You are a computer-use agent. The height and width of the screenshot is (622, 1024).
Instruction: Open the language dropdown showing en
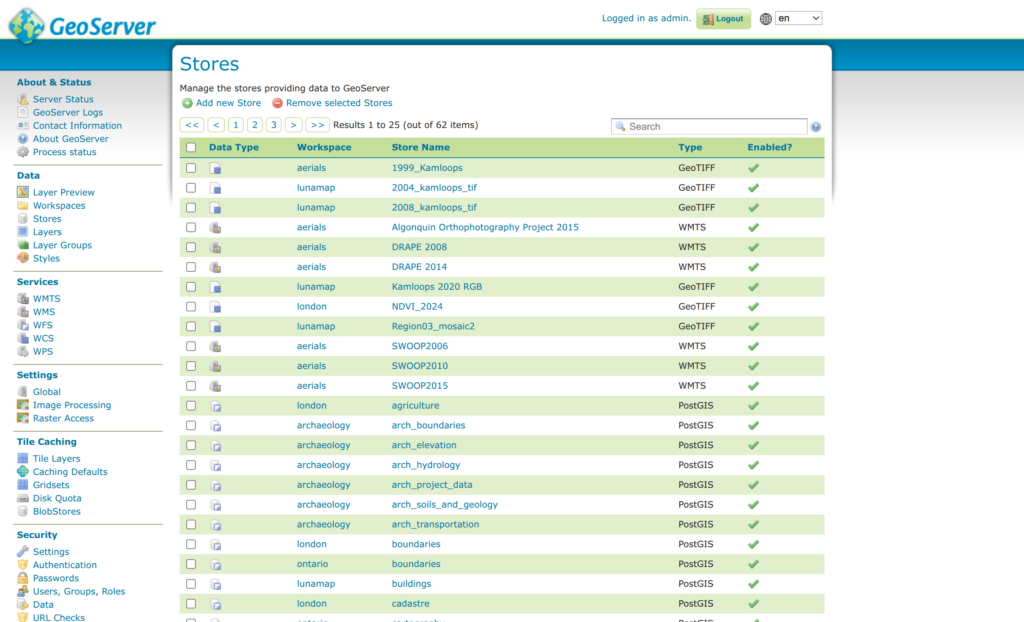click(798, 18)
